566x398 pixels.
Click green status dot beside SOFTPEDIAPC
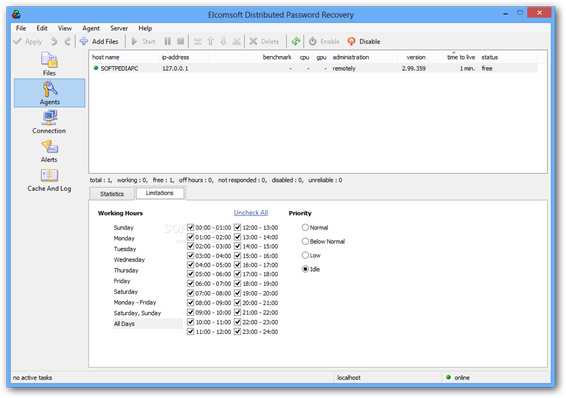coord(96,68)
